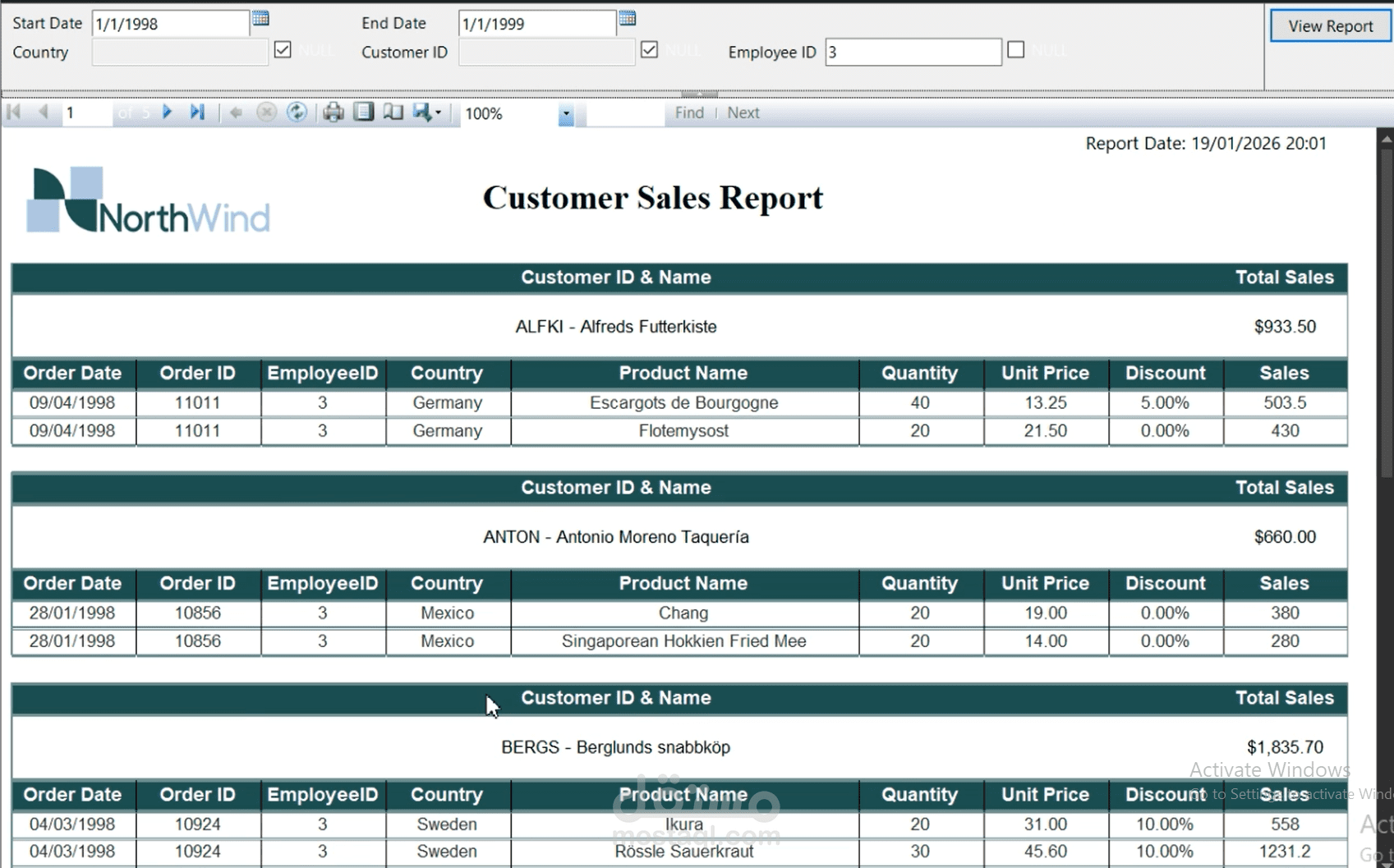The height and width of the screenshot is (868, 1394).
Task: Open the export save menu
Action: pos(427,113)
